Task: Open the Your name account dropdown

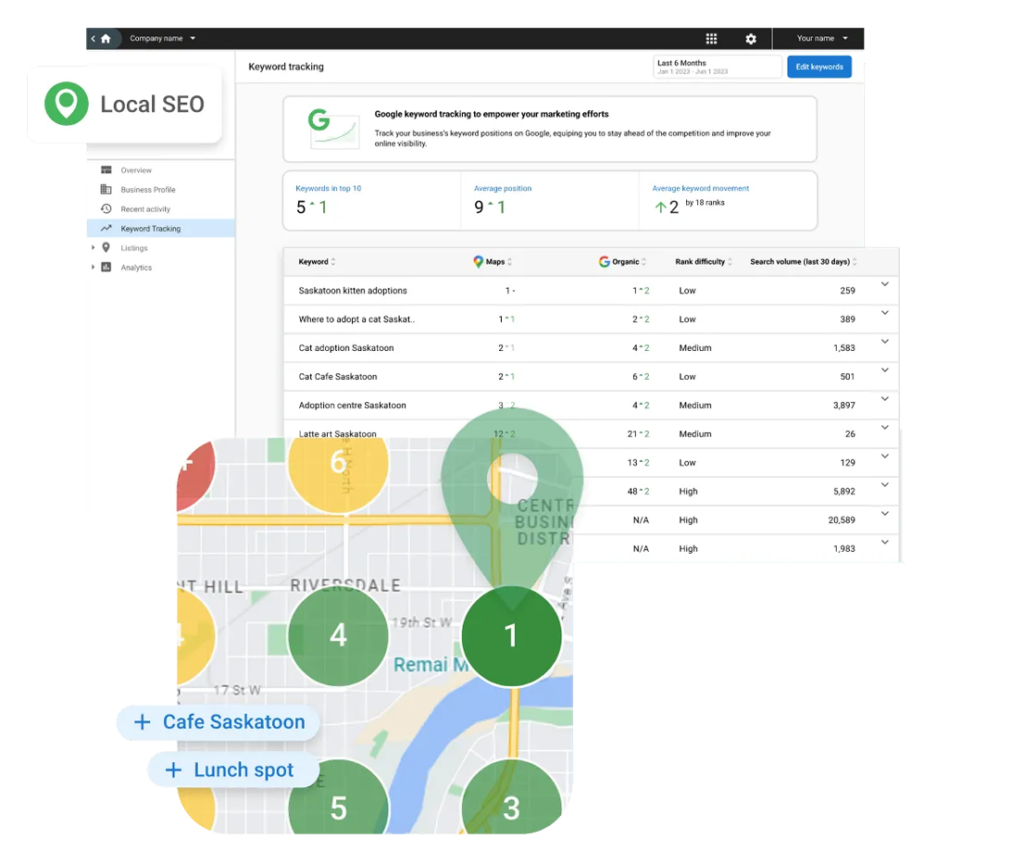Action: (822, 39)
